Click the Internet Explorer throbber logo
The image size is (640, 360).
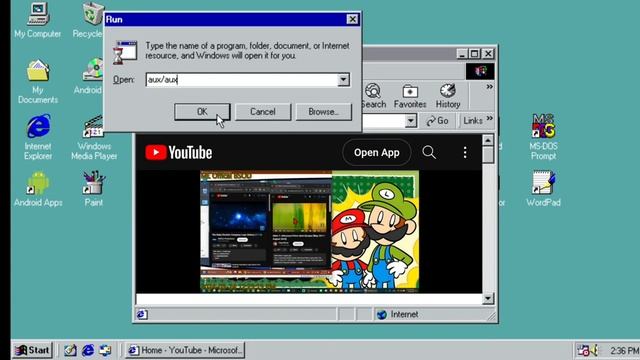click(x=480, y=71)
